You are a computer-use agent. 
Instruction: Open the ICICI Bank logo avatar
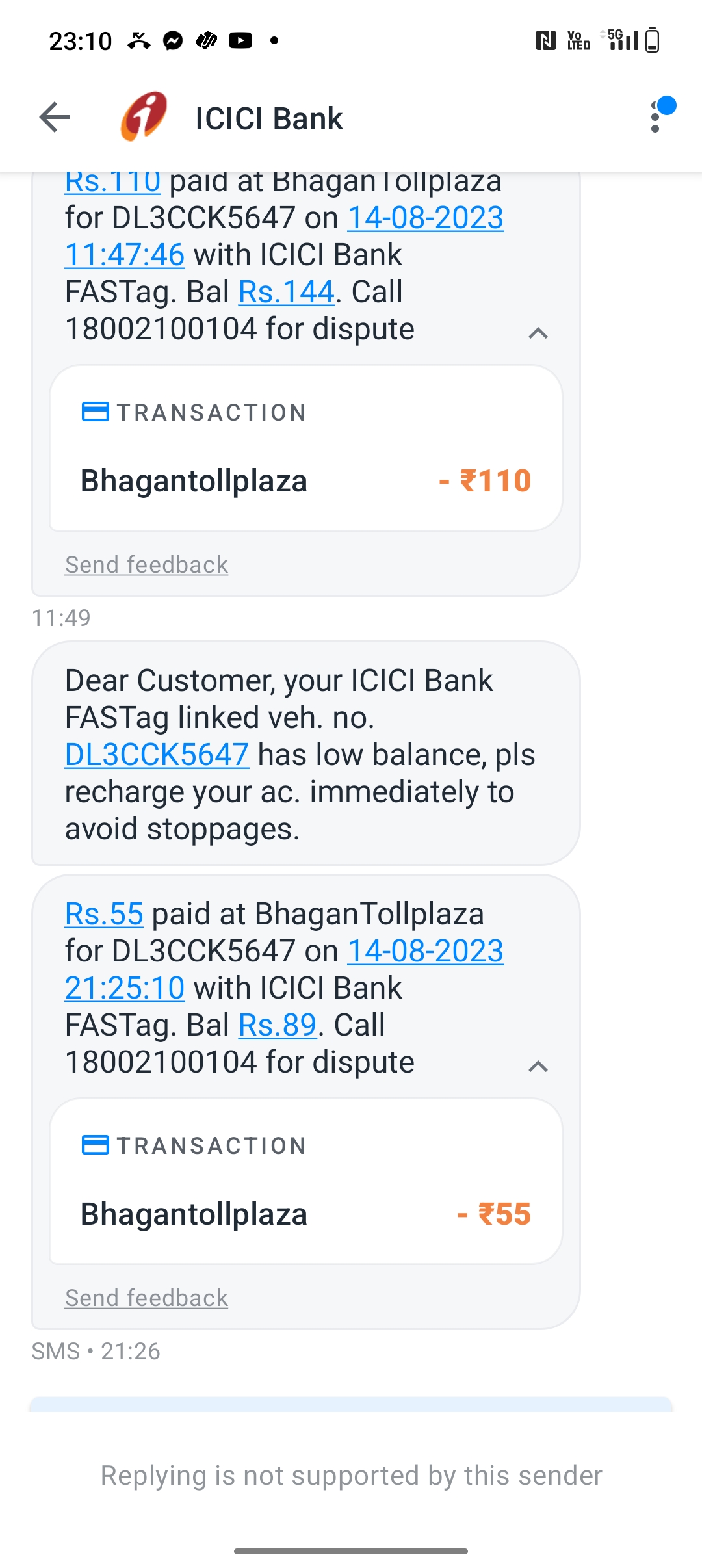pyautogui.click(x=144, y=117)
